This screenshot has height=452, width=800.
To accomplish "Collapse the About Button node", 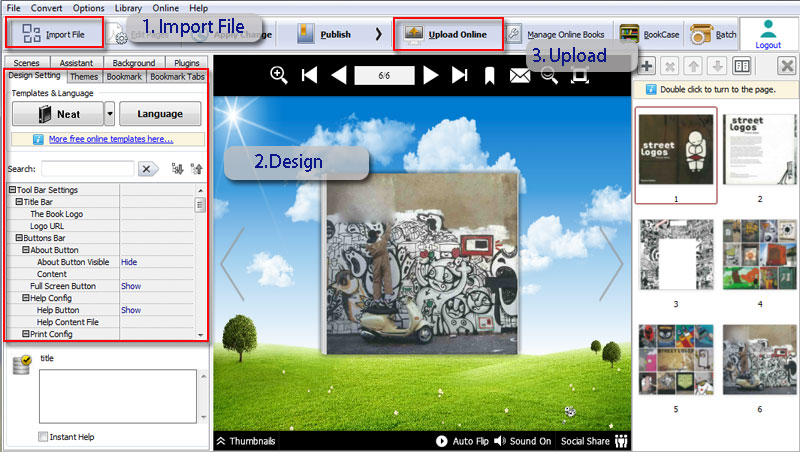I will coord(26,250).
